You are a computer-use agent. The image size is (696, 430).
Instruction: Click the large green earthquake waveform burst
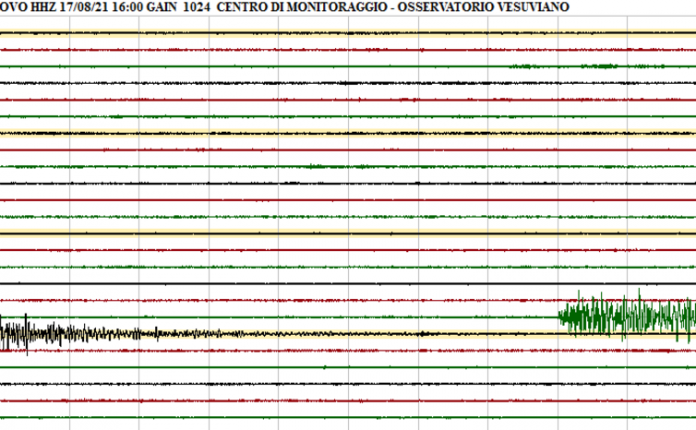[627, 316]
